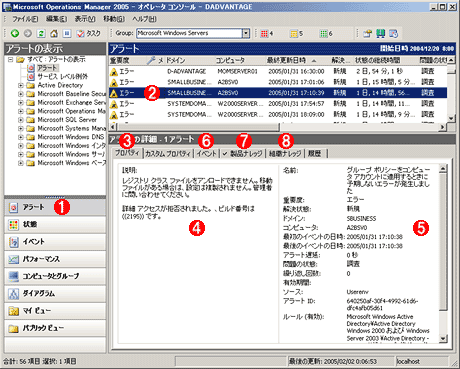Select the A2BSV0 alert updated 17:01:06
The width and height of the screenshot is (460, 369).
coord(277,82)
